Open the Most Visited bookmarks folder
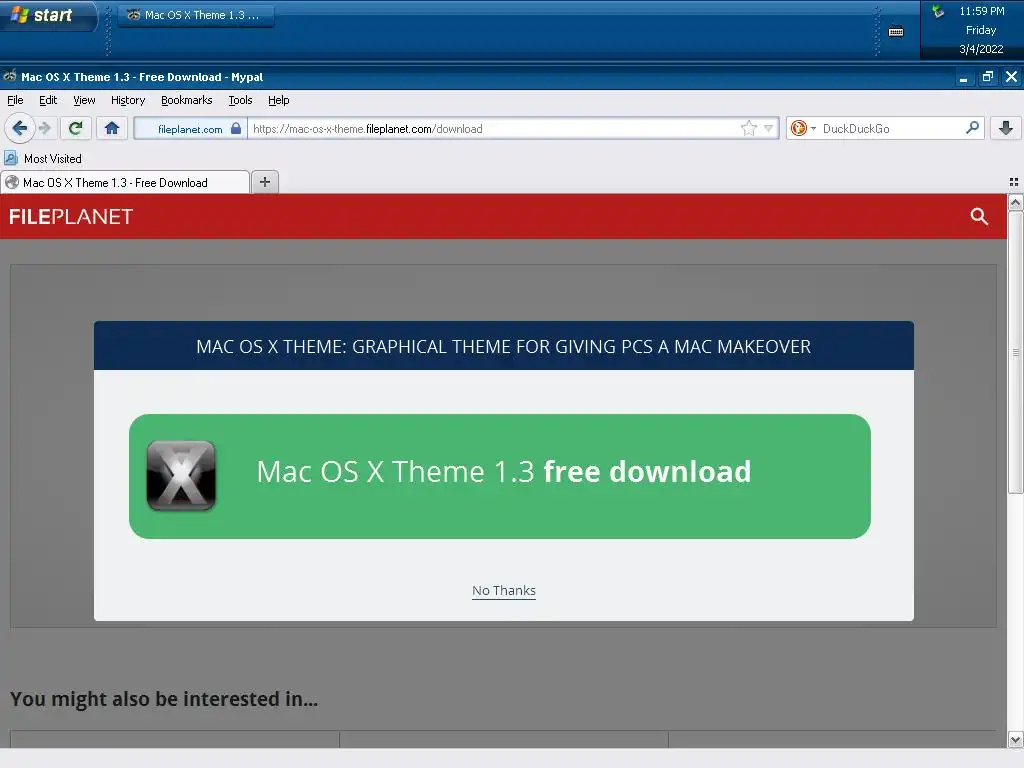The width and height of the screenshot is (1024, 768). click(43, 159)
